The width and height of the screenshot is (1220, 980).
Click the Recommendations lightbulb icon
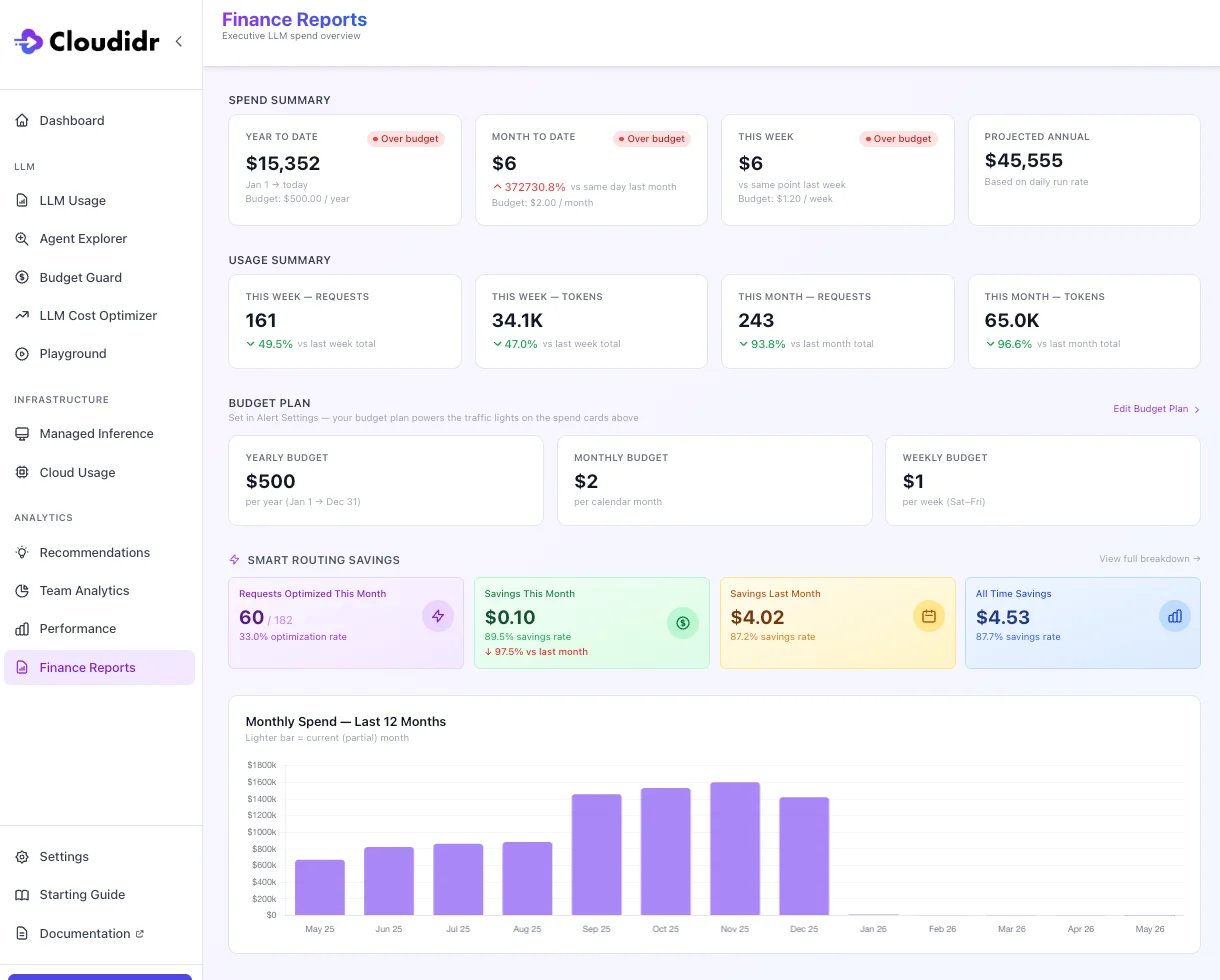tap(22, 553)
